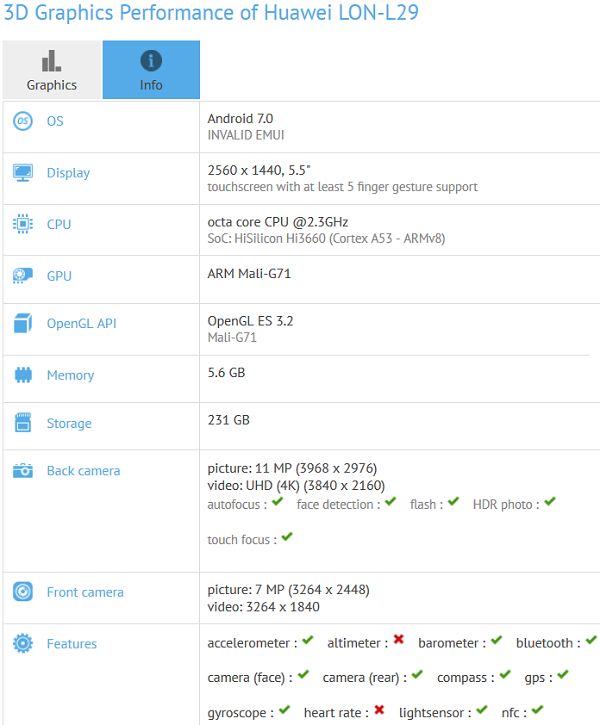Image resolution: width=600 pixels, height=725 pixels.
Task: Click the Storage label
Action: point(69,424)
